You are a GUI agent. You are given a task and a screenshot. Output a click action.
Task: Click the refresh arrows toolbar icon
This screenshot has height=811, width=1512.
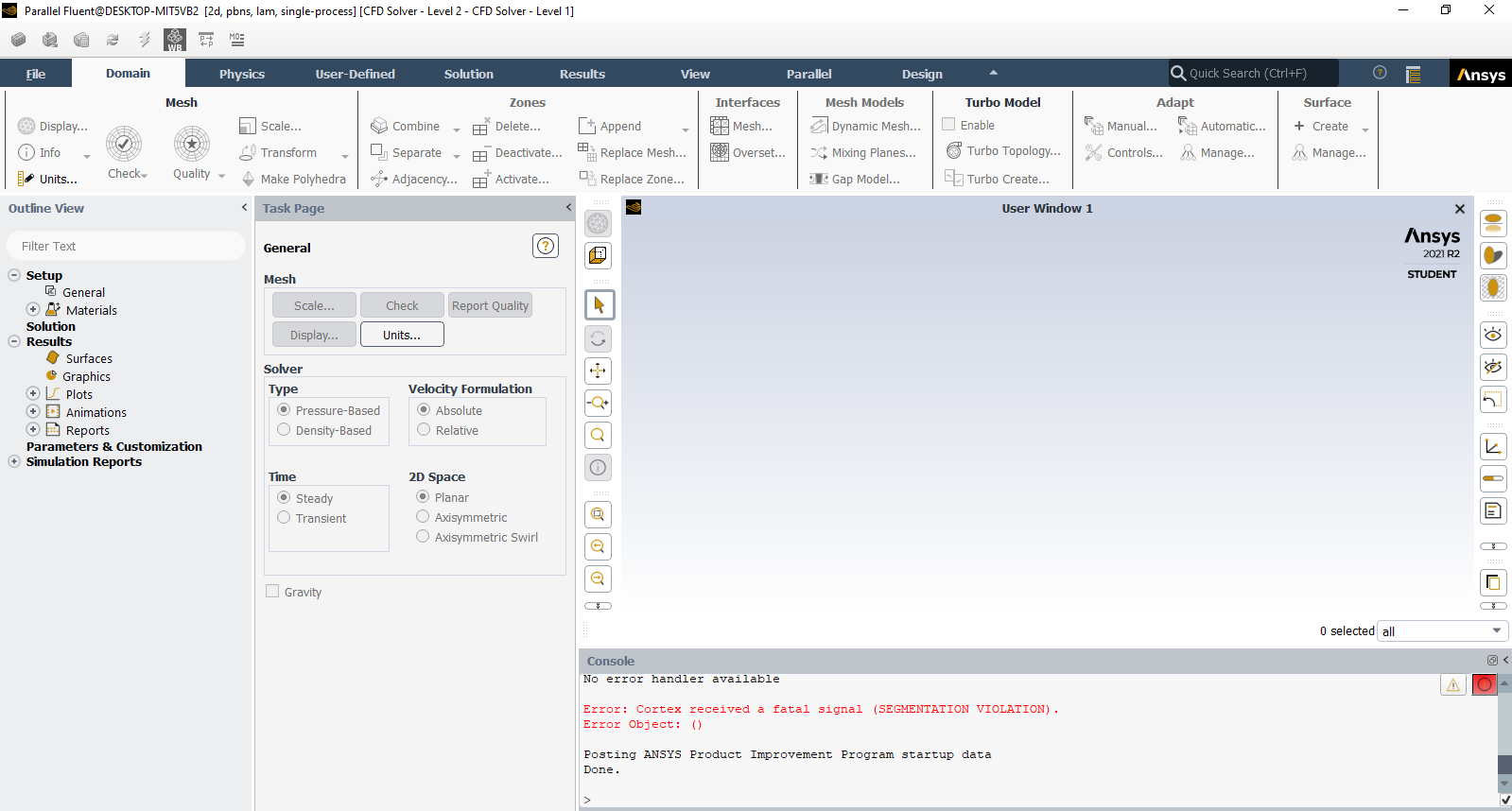pyautogui.click(x=113, y=40)
